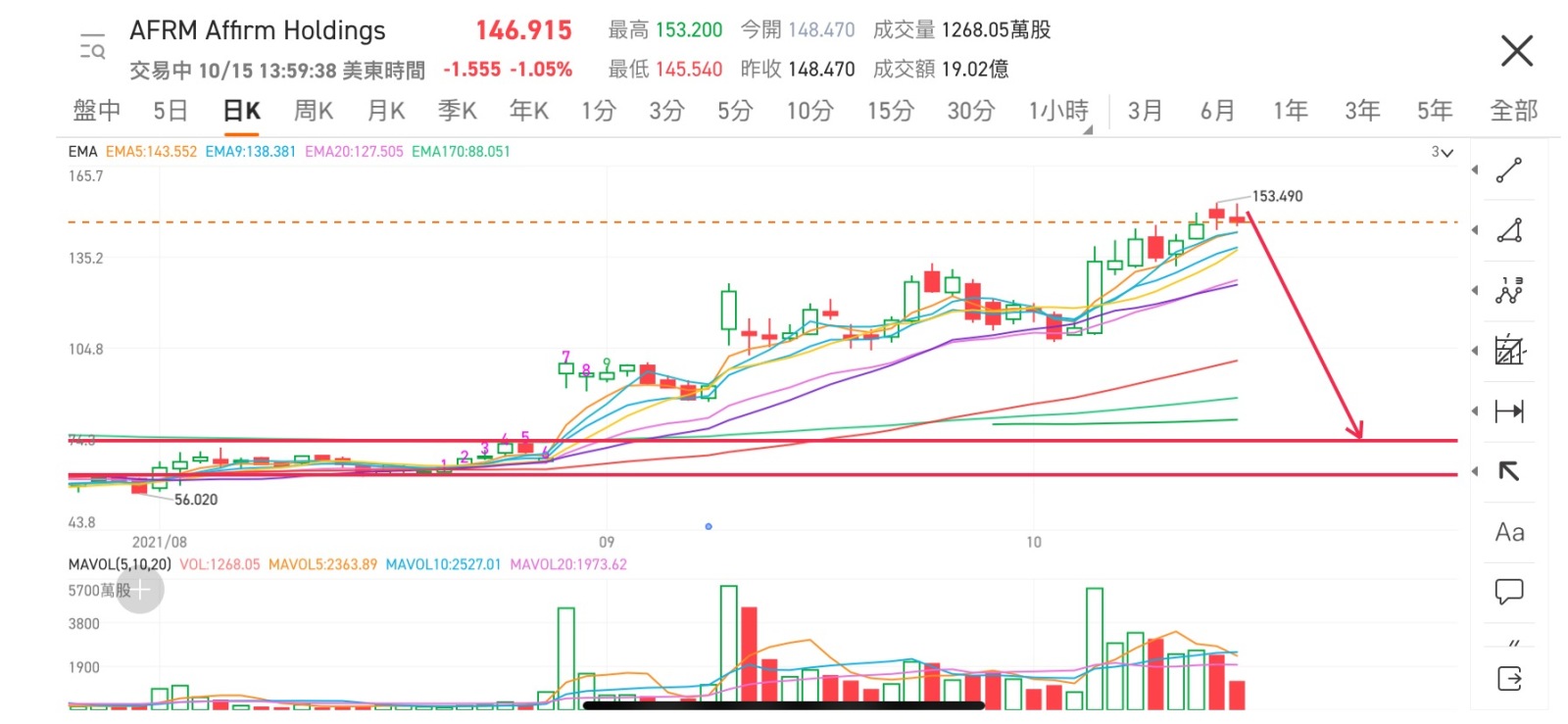Switch to the 15分 minute chart
The height and width of the screenshot is (724, 1568).
(x=890, y=111)
